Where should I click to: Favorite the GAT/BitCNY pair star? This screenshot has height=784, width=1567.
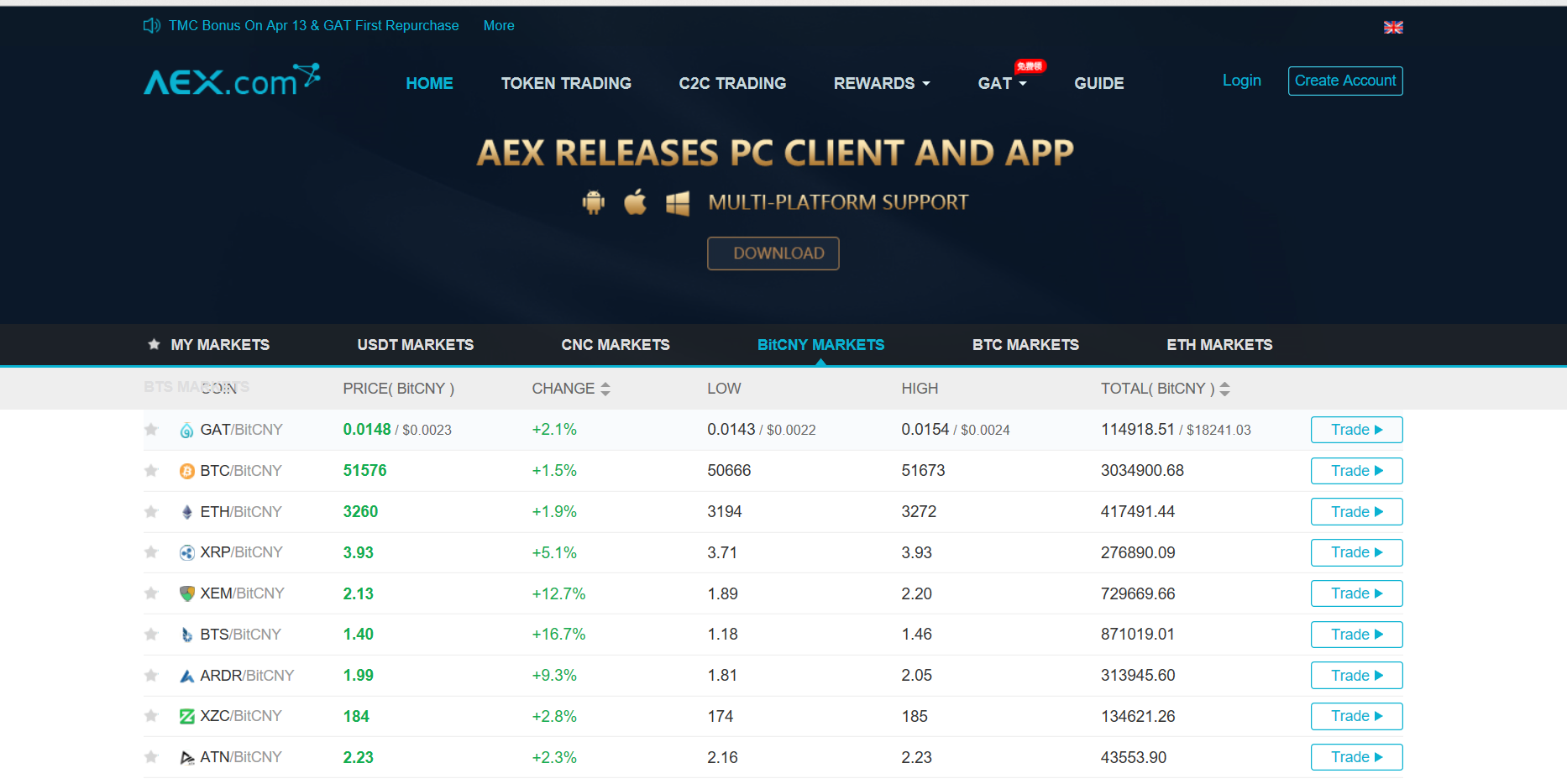tap(151, 430)
